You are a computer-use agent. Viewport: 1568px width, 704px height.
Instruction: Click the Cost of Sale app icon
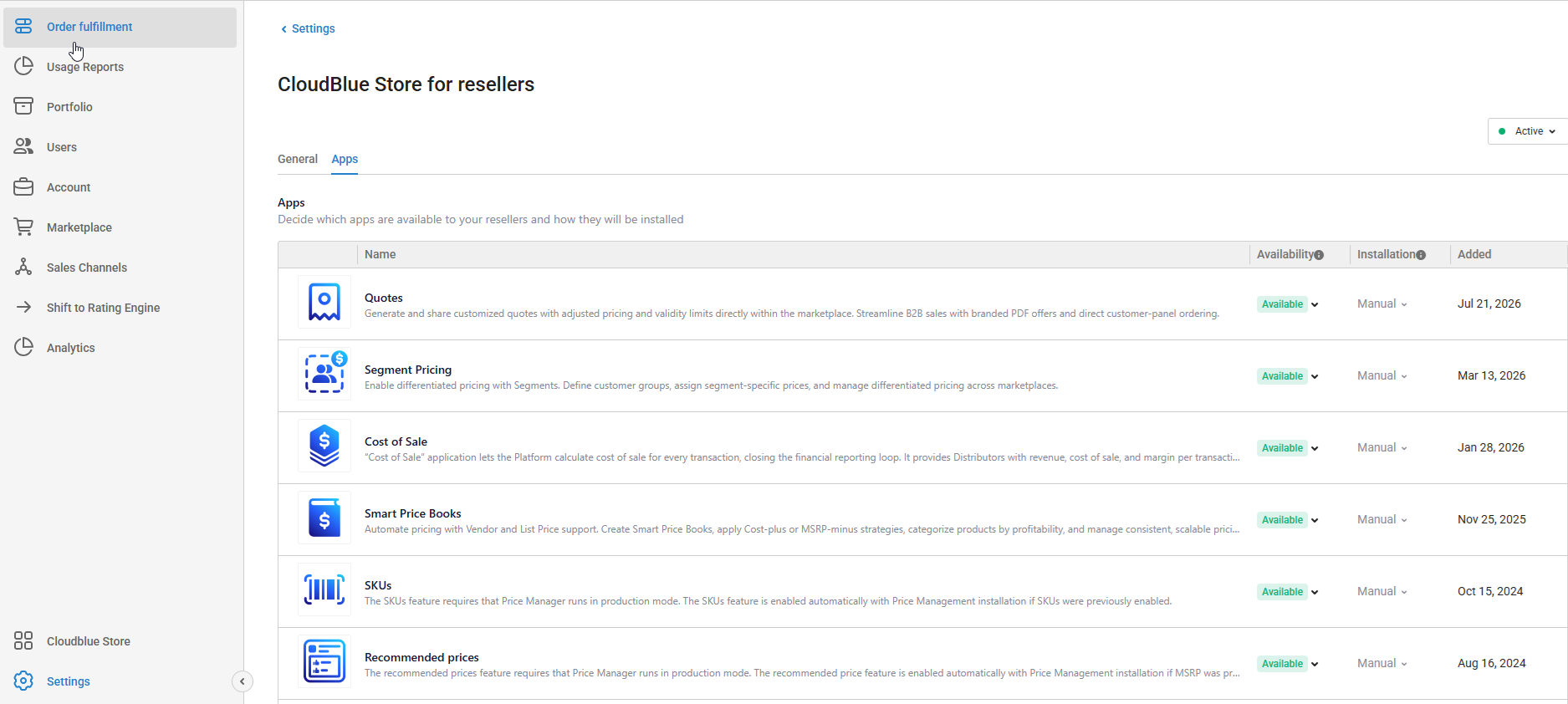click(324, 446)
